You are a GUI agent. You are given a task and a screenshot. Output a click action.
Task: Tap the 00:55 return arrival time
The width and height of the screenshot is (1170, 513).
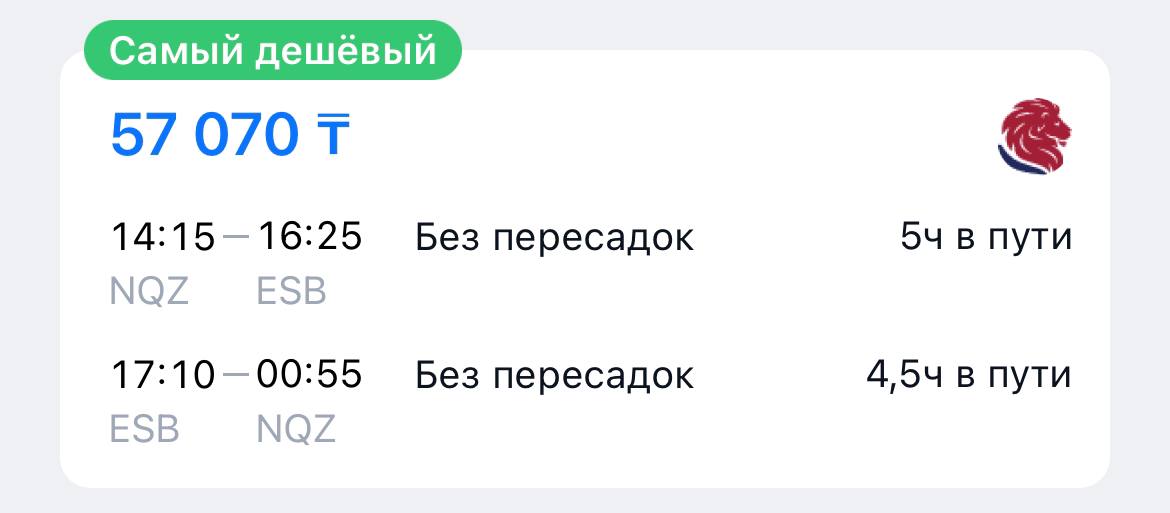point(310,375)
